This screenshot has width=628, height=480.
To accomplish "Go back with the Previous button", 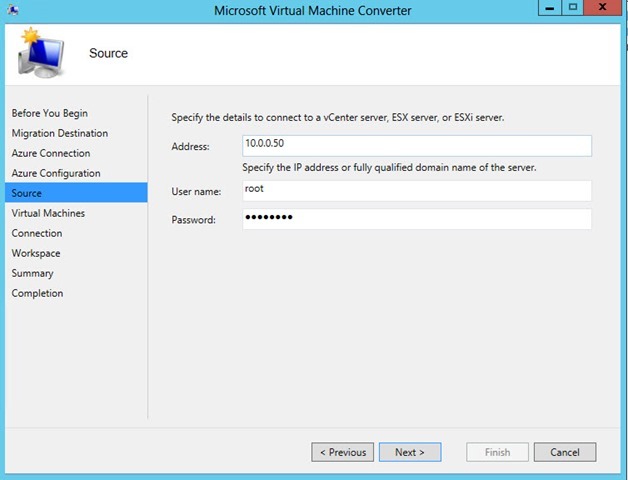I will (x=342, y=452).
